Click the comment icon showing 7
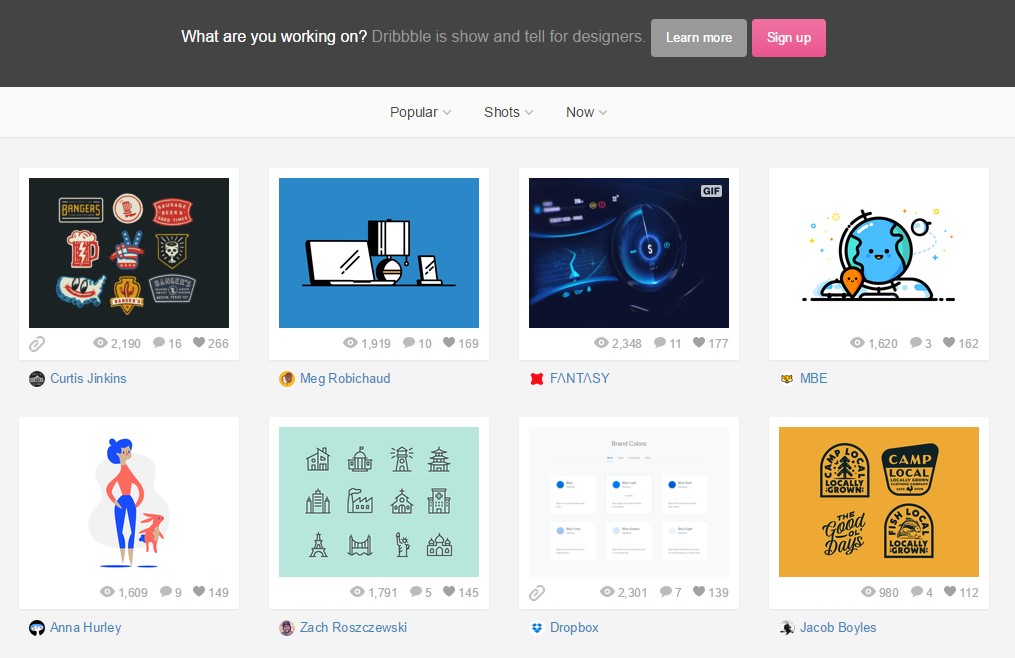Image resolution: width=1015 pixels, height=658 pixels. 666,592
